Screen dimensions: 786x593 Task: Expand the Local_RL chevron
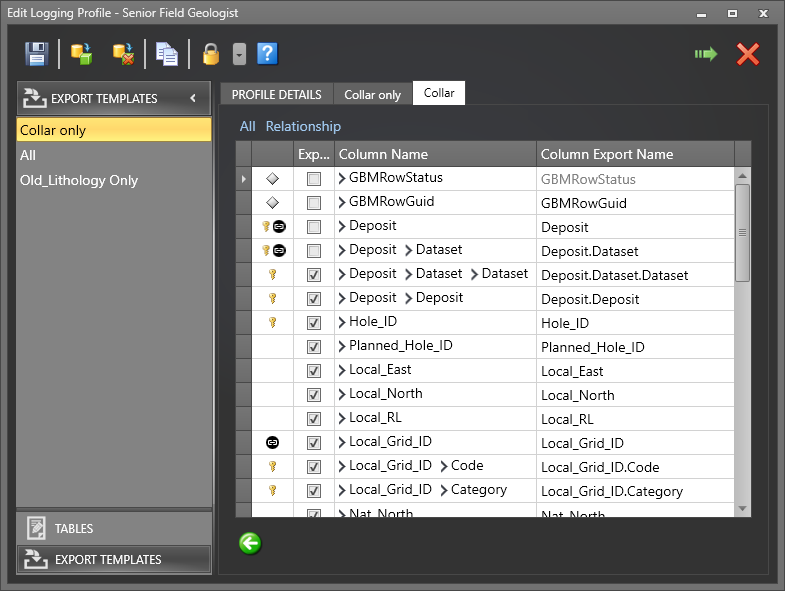pos(342,419)
